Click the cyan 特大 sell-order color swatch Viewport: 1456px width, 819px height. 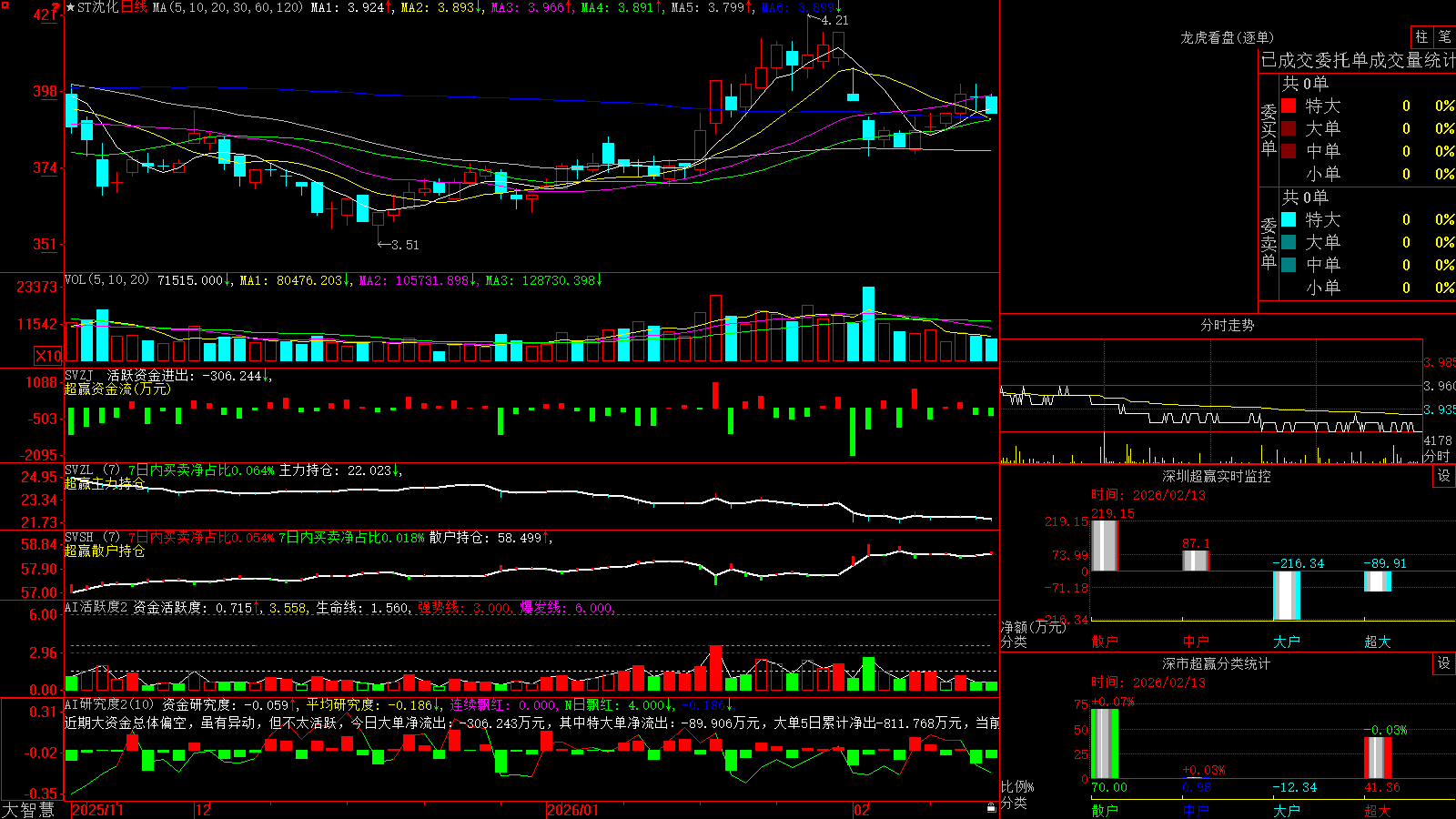pyautogui.click(x=1289, y=219)
